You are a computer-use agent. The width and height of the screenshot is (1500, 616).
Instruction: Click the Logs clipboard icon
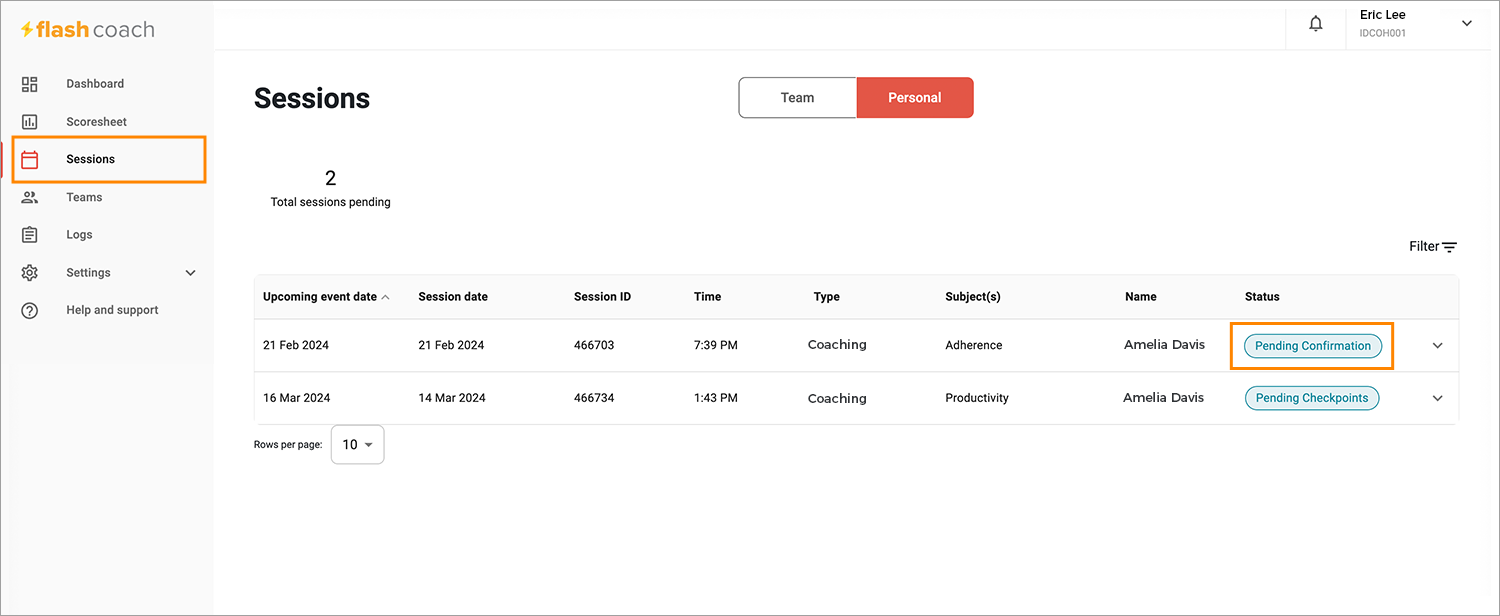point(30,235)
